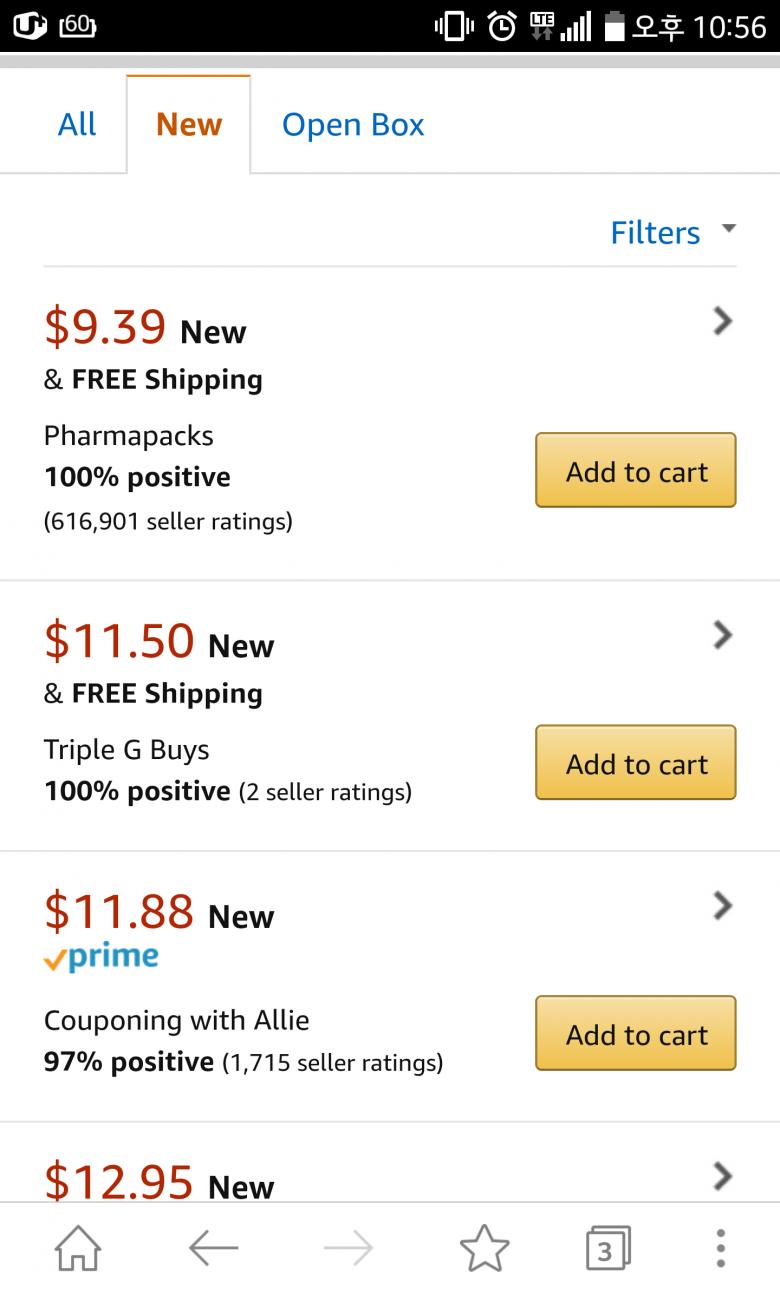Go back using the left arrow icon

[213, 1248]
